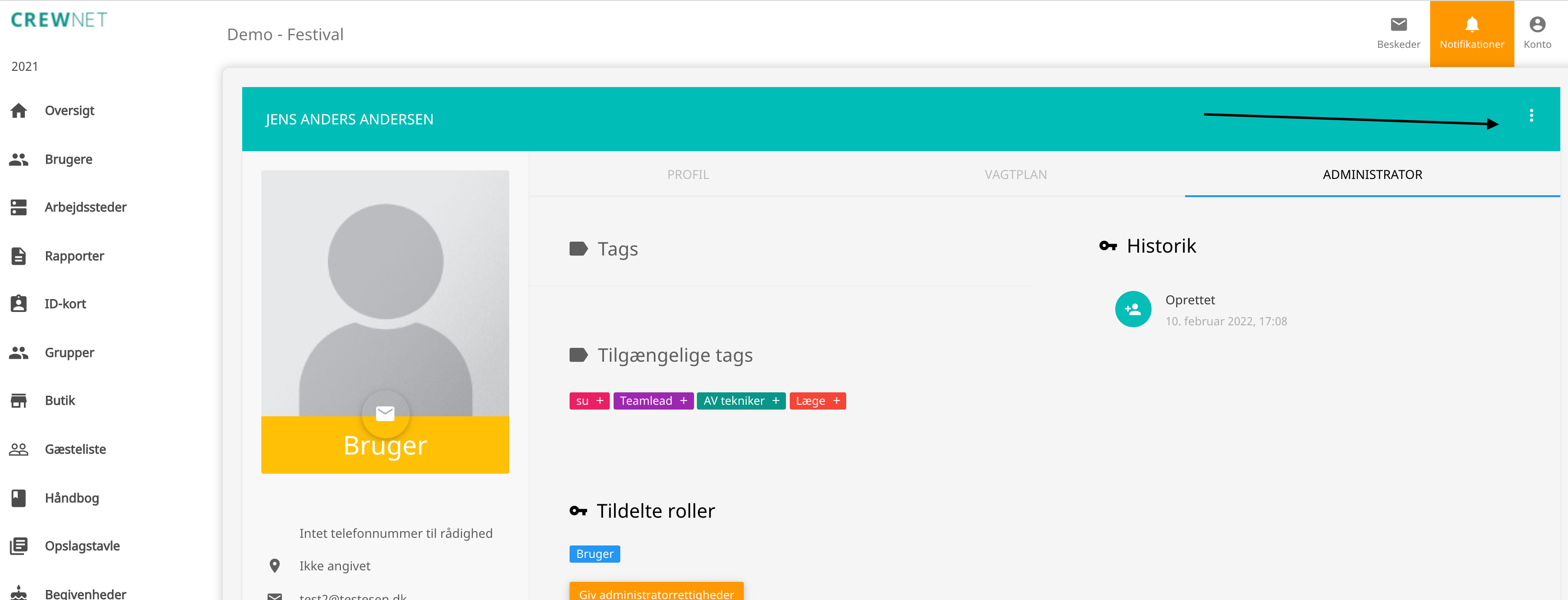Click the yellow Bruger banner
Screen dimensions: 1568x600
coord(385,445)
